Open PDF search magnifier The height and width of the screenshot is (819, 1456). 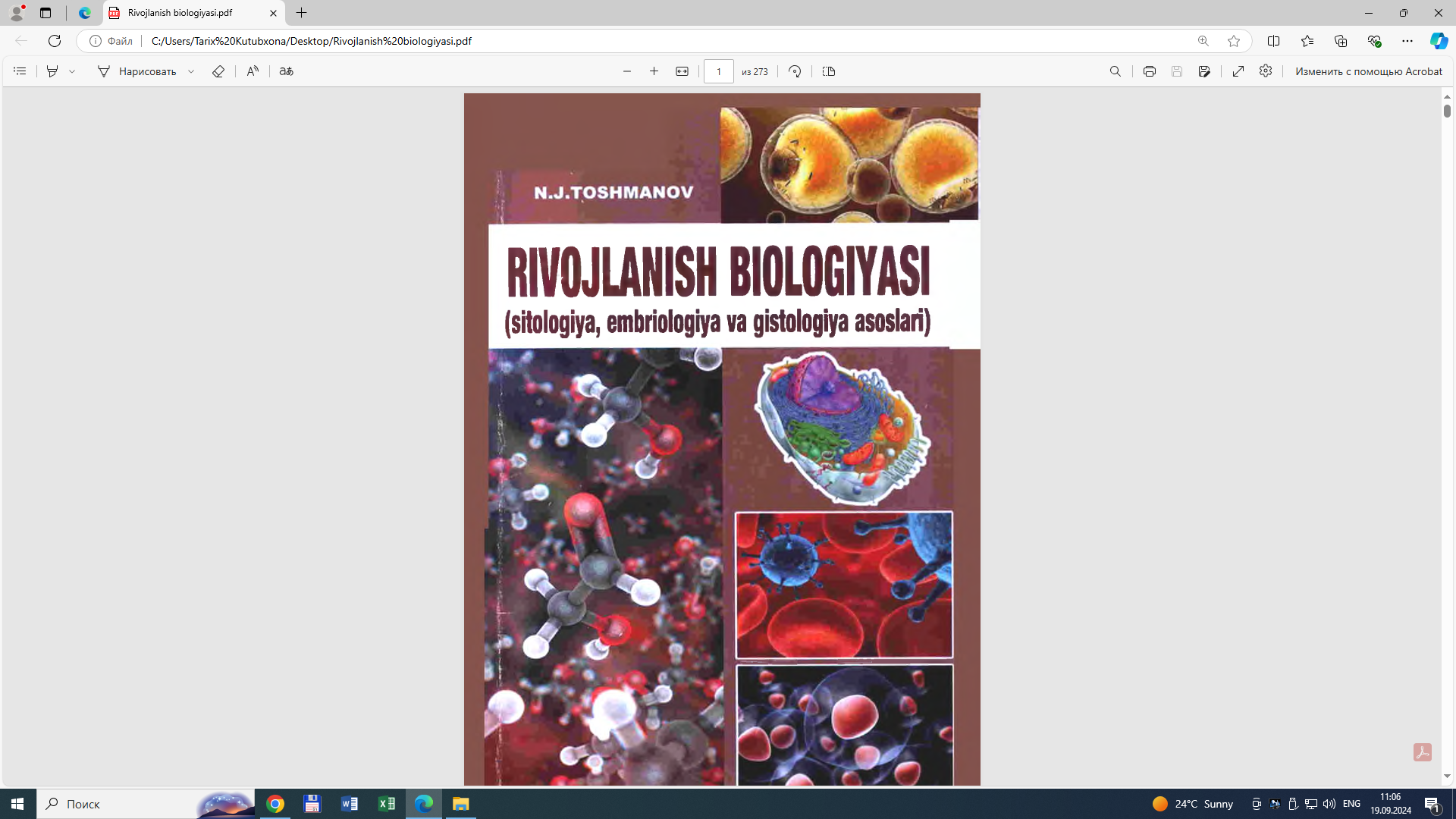pos(1115,71)
